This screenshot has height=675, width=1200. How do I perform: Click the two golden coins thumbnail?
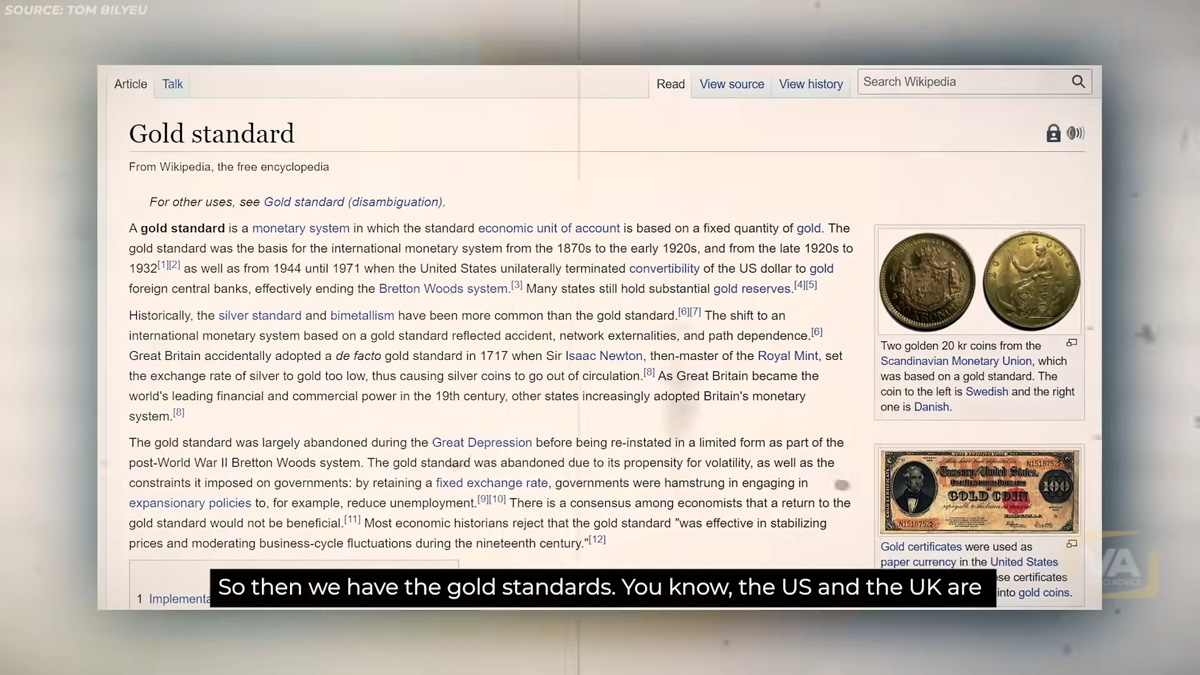click(980, 282)
